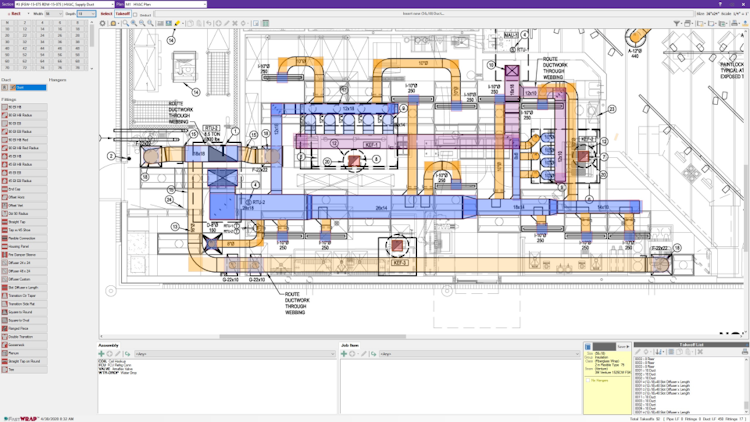
Task: Click the sort icon in Takeoff List toolbar
Action: (659, 352)
